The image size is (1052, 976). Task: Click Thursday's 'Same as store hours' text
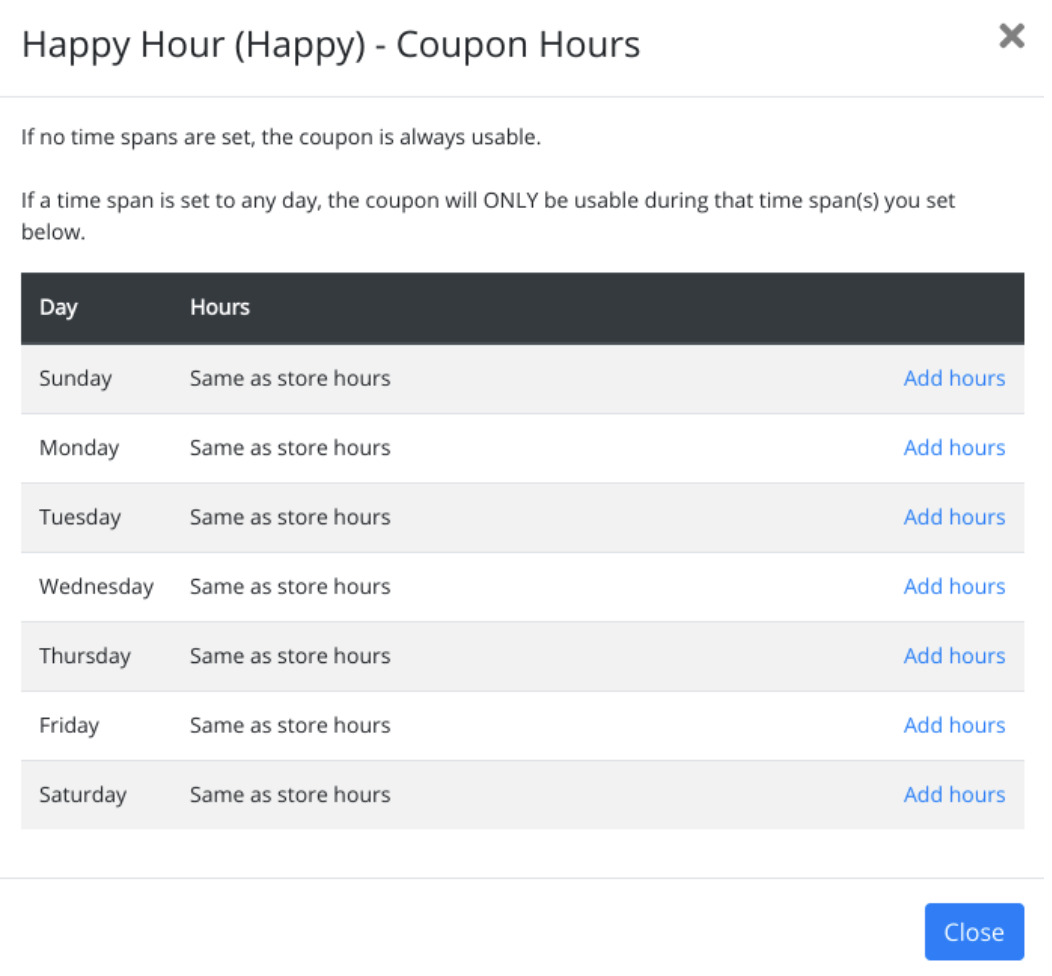290,655
